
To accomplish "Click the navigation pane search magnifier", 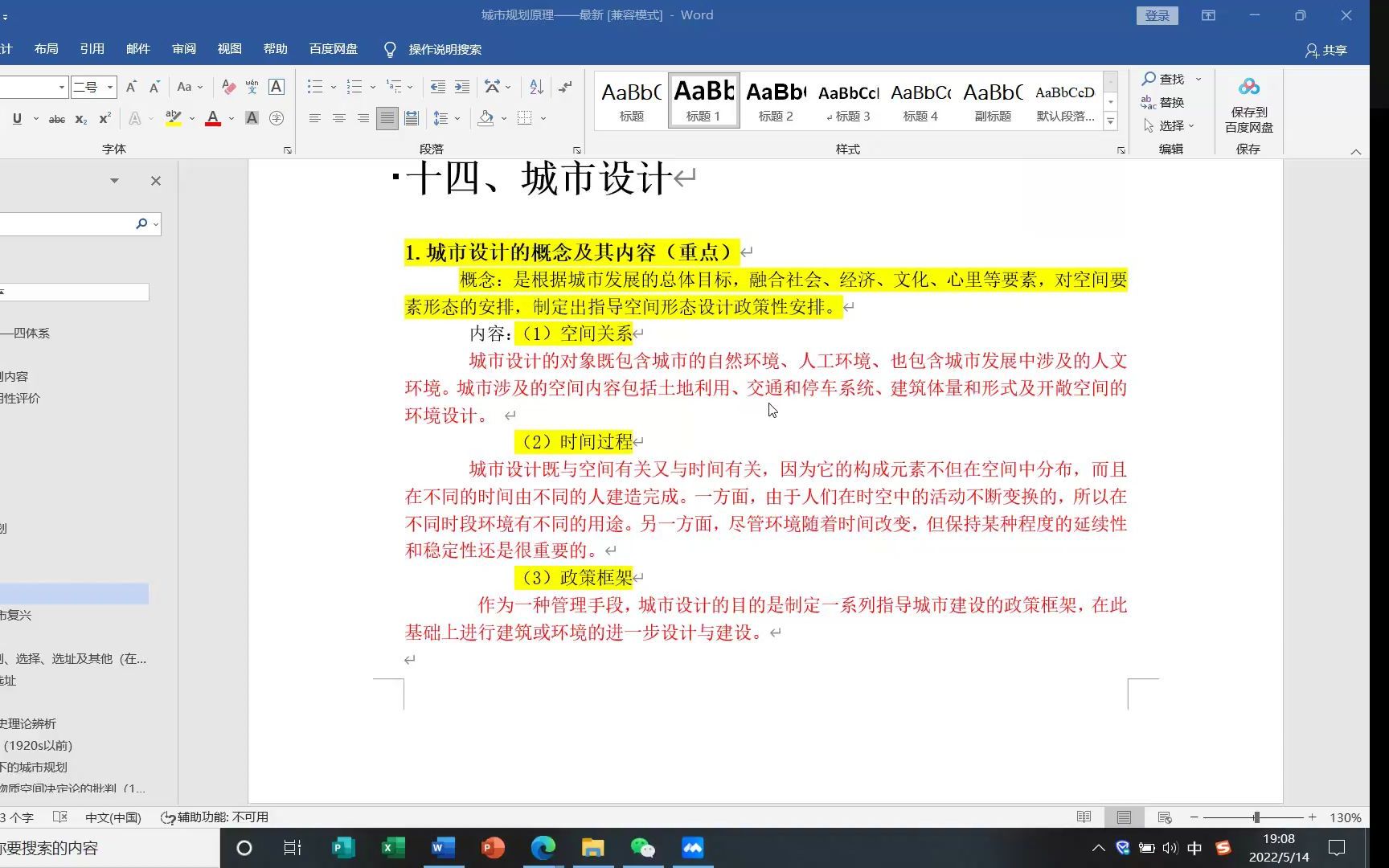I will 141,223.
